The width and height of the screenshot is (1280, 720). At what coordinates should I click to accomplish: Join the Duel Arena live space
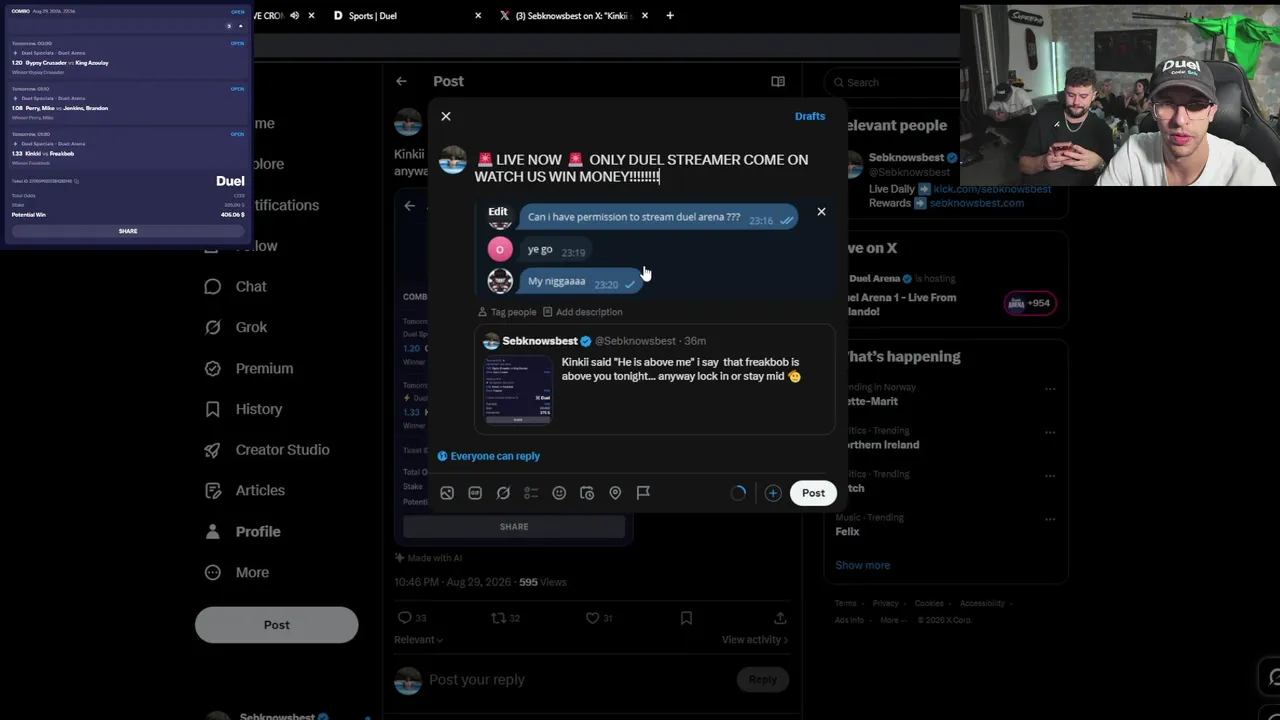click(1029, 303)
